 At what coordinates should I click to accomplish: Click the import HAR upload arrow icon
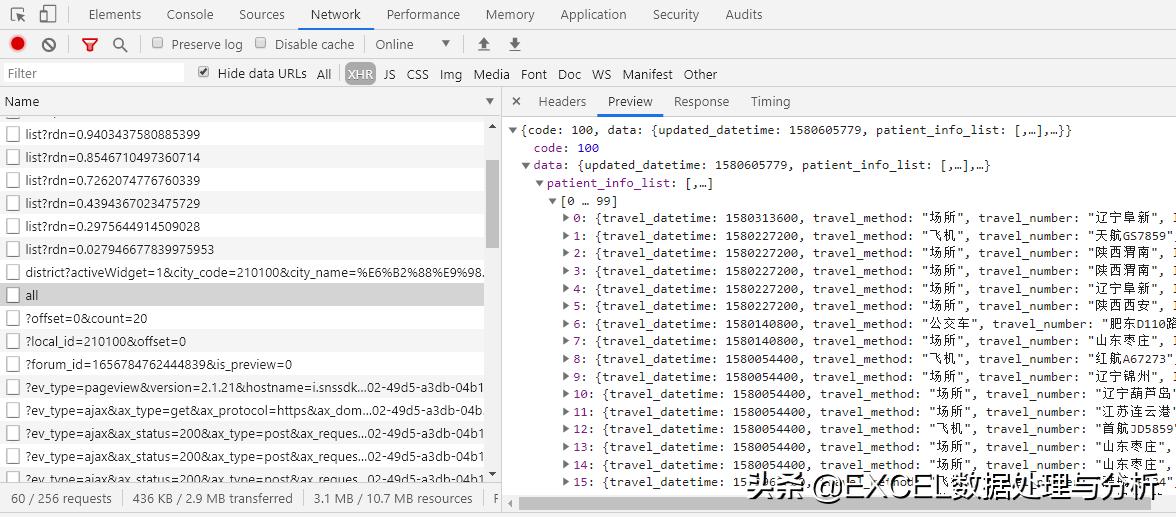coord(484,44)
